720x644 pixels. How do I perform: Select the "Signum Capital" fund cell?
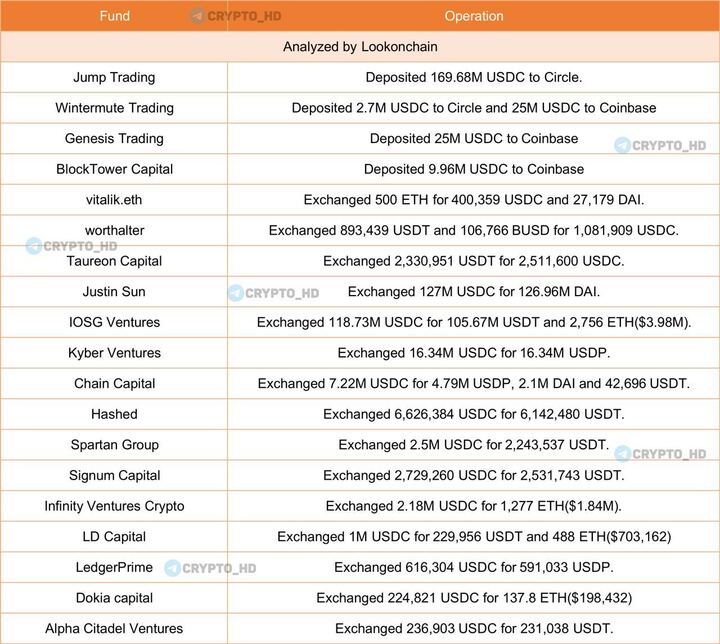click(114, 475)
